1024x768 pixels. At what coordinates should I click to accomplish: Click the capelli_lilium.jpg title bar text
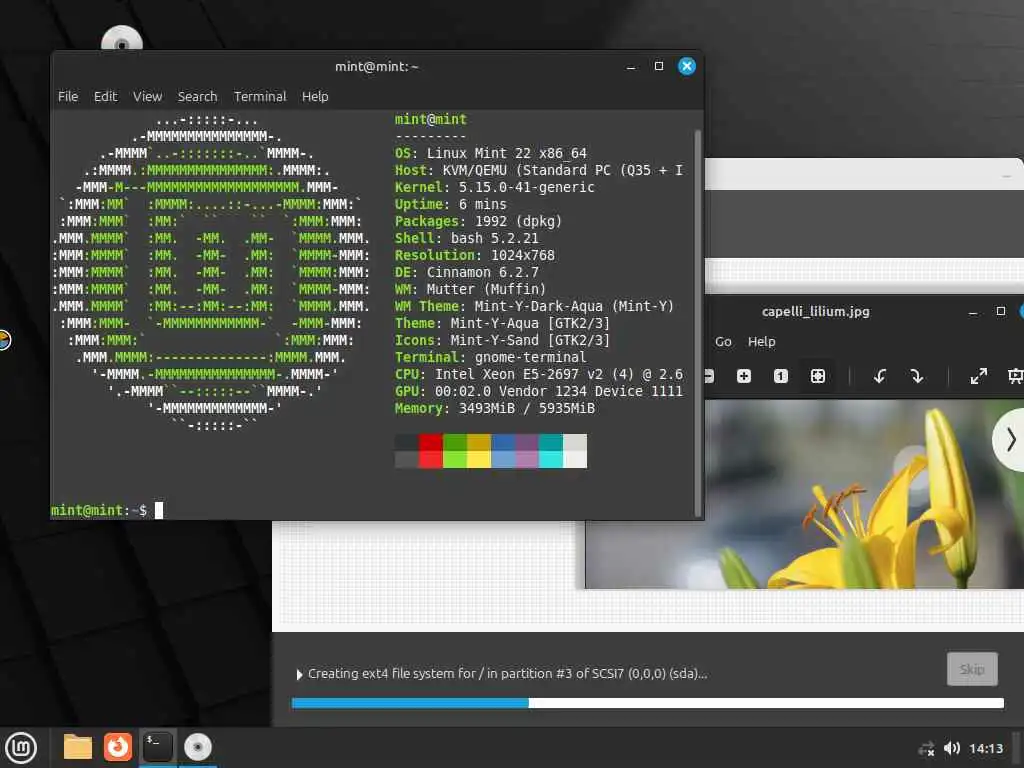point(816,312)
